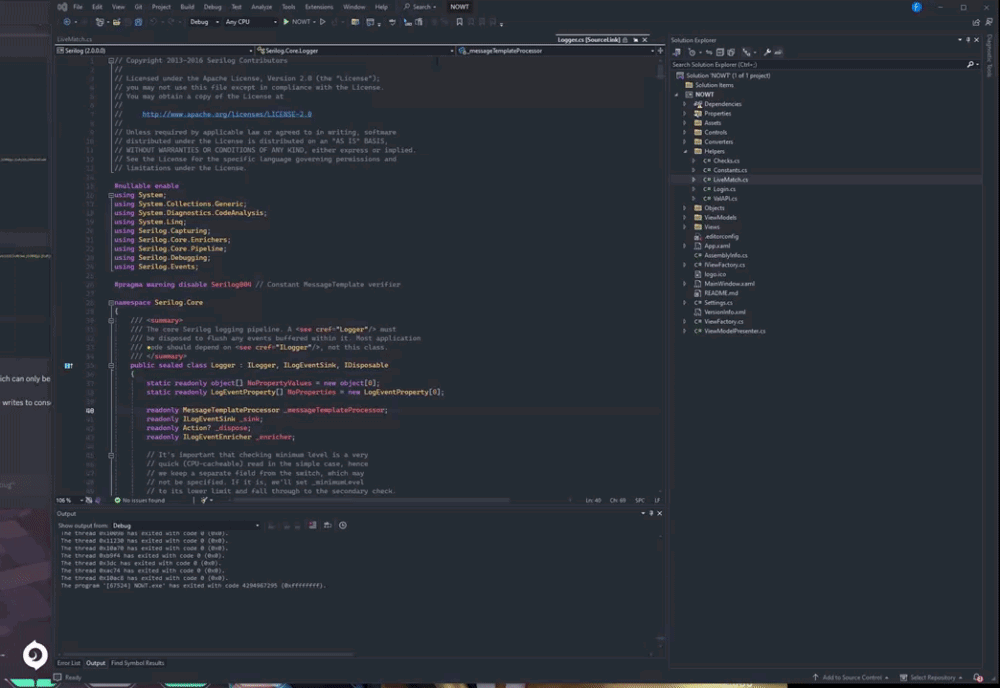The image size is (1000, 688).
Task: Open the Build menu
Action: point(187,7)
